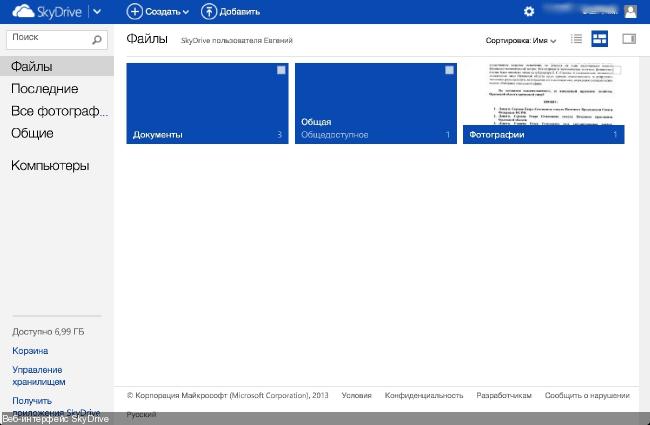Check the Общая folder checkbox
Viewport: 650px width, 425px height.
[449, 70]
